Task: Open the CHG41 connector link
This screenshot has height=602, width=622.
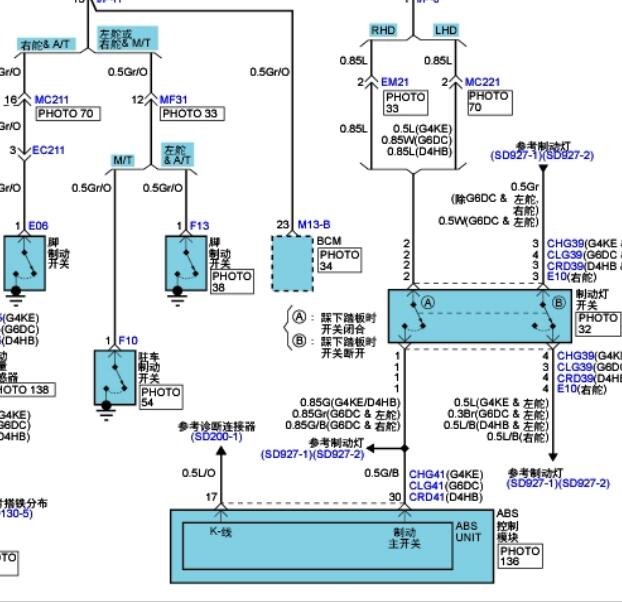Action: 427,474
